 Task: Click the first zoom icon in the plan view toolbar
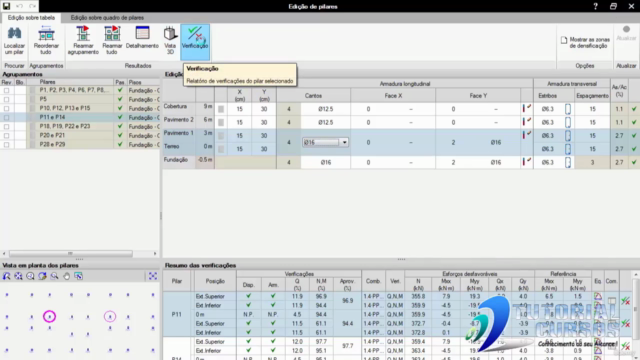click(7, 276)
